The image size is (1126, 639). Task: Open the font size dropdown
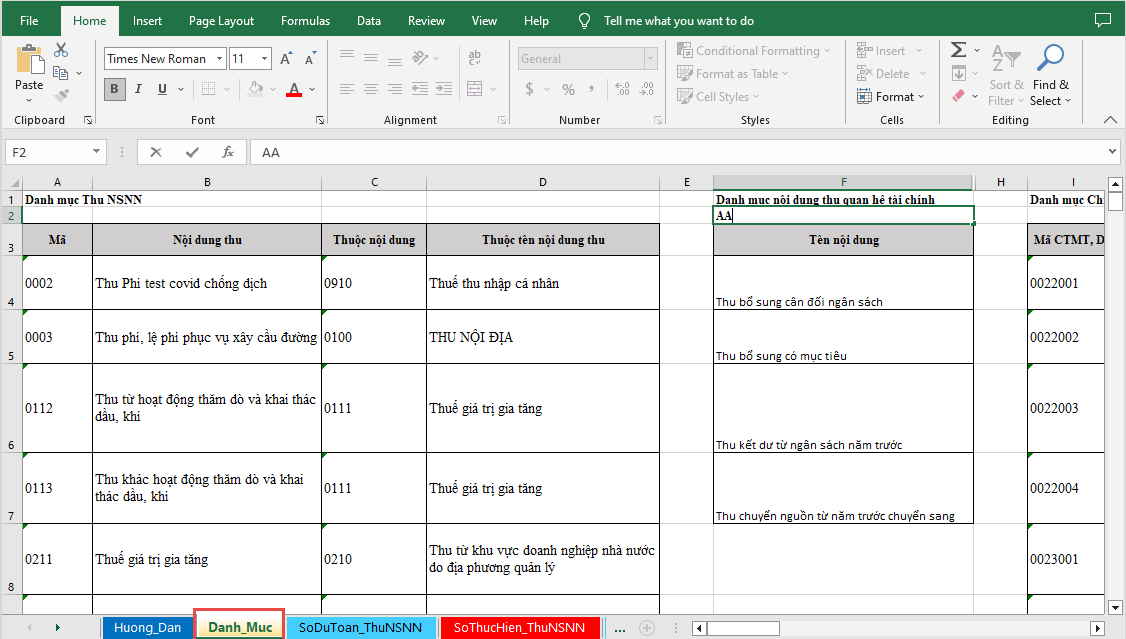pos(264,59)
